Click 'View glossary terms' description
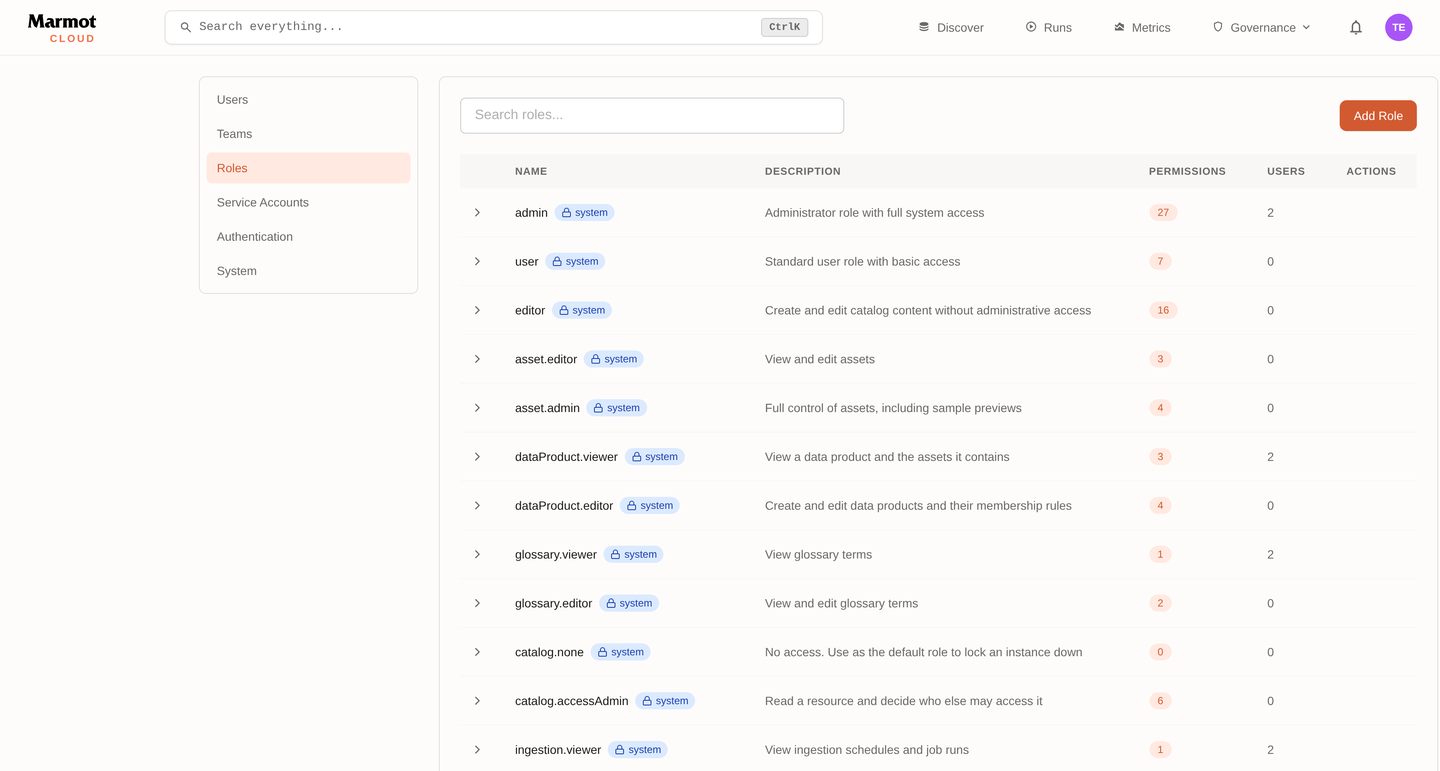1440x771 pixels. 818,555
